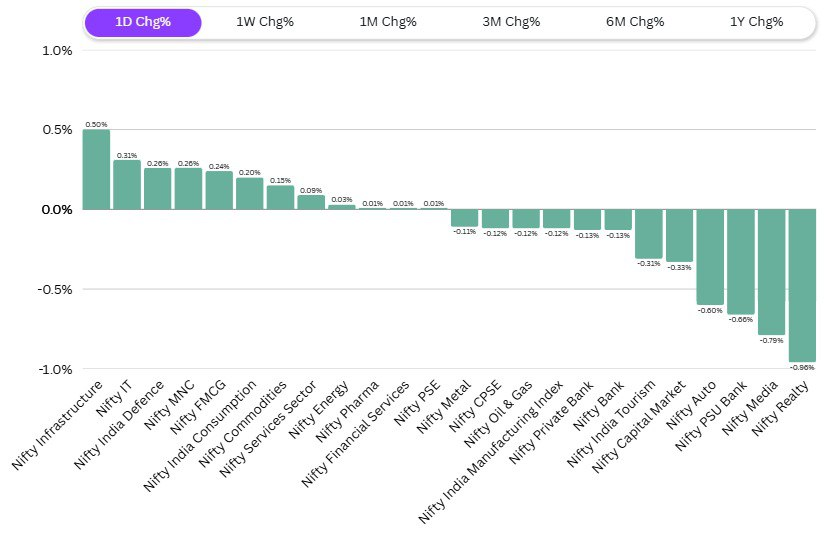The width and height of the screenshot is (830, 534).
Task: Click the Nifty PSU Bank axis label
Action: coord(711,415)
